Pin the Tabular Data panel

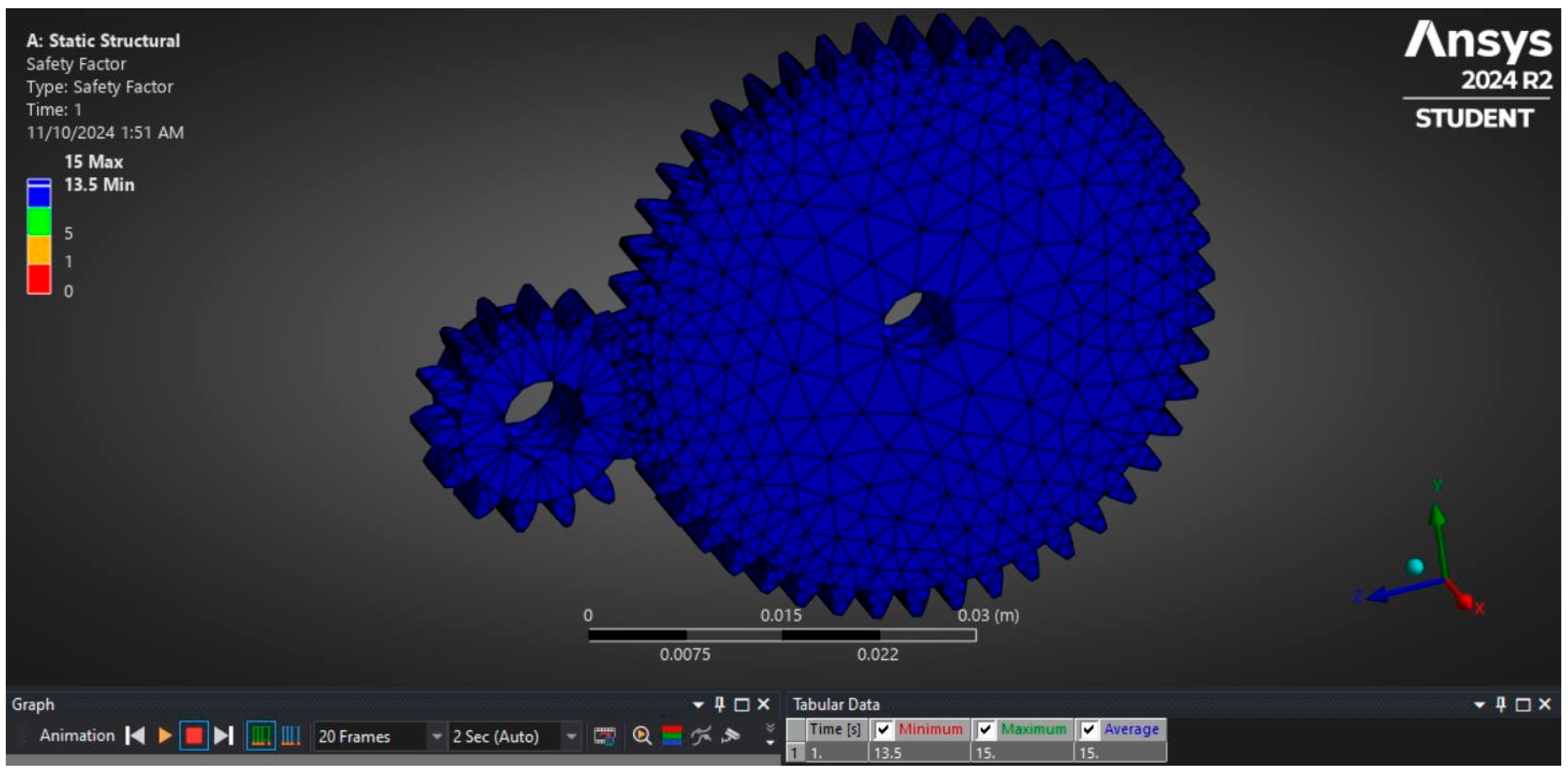tap(1500, 705)
